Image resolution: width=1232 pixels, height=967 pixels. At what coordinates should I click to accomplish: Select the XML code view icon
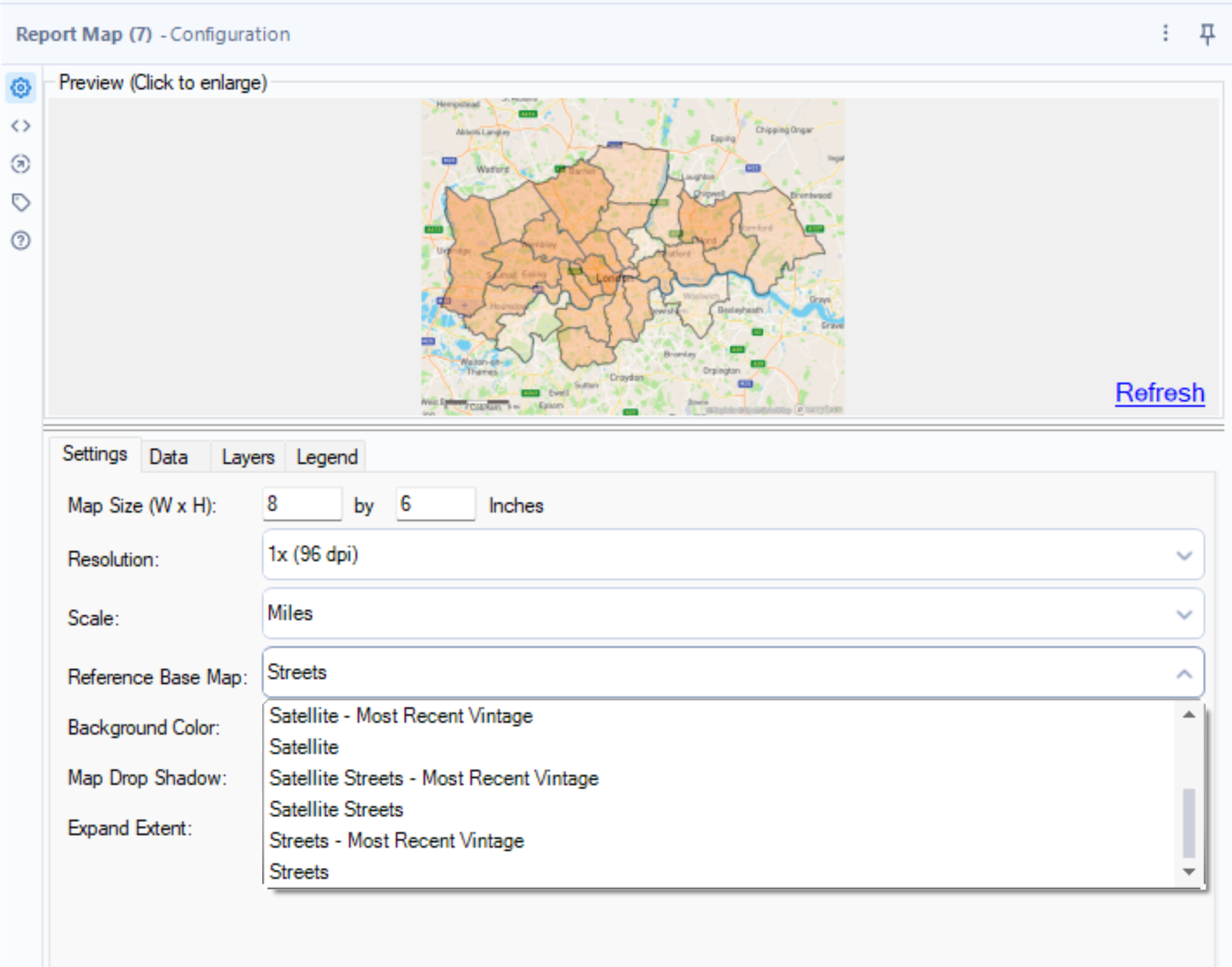coord(21,126)
